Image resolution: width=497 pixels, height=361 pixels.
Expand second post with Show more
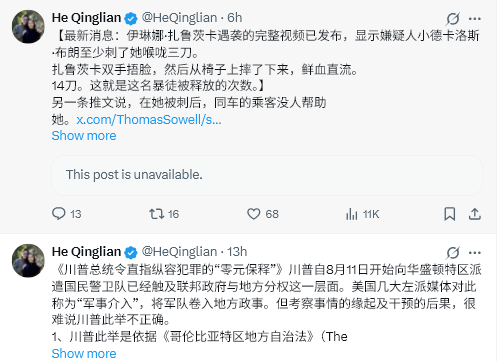(84, 353)
